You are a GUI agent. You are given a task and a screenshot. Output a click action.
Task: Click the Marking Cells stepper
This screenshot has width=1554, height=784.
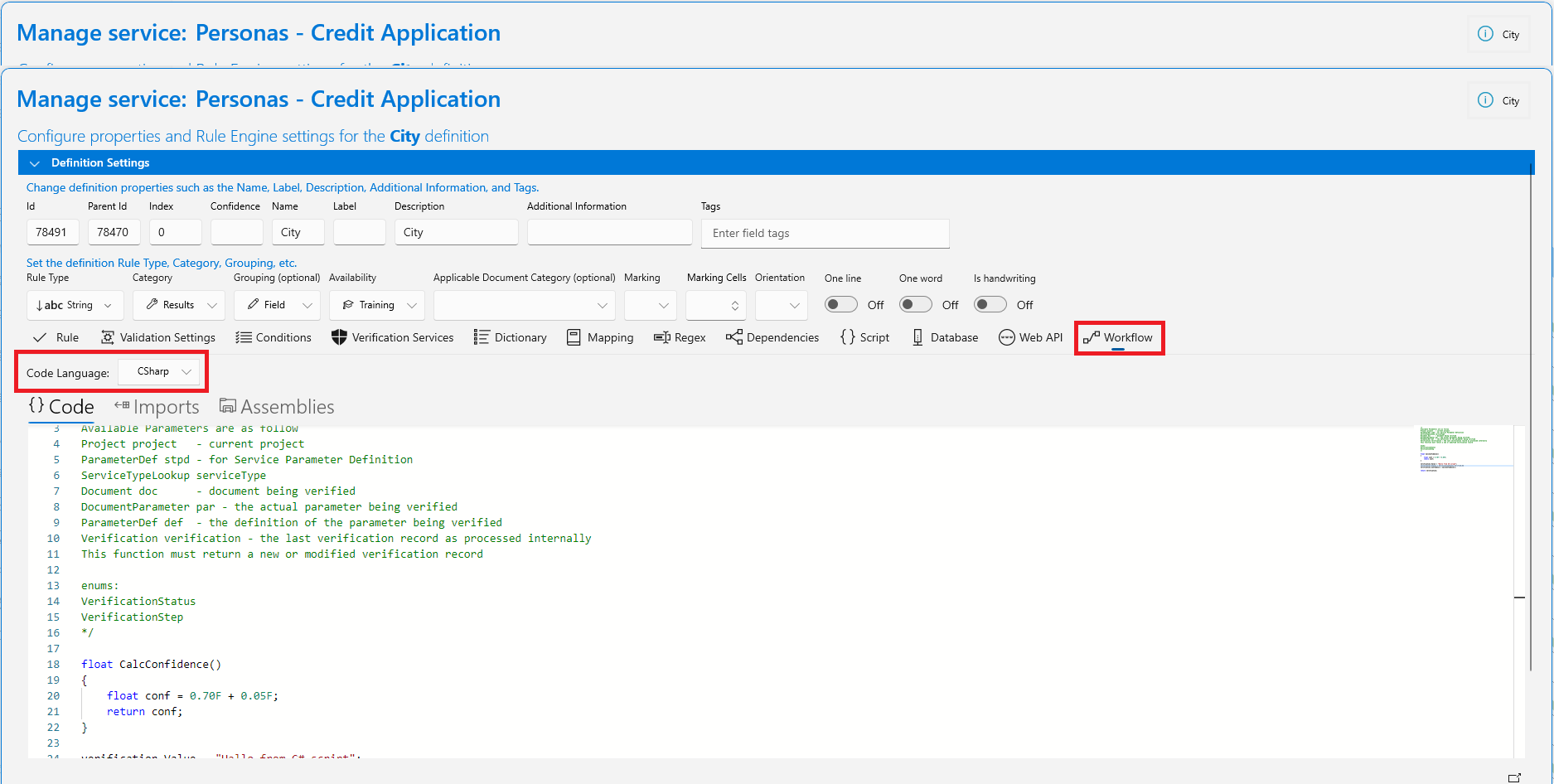coord(734,306)
